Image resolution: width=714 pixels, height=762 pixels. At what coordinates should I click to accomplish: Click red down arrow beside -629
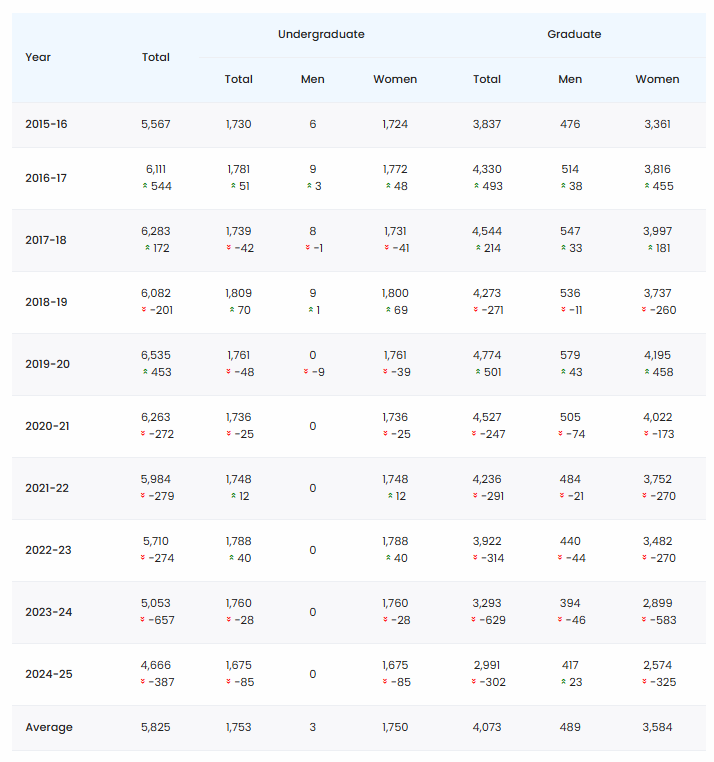473,620
